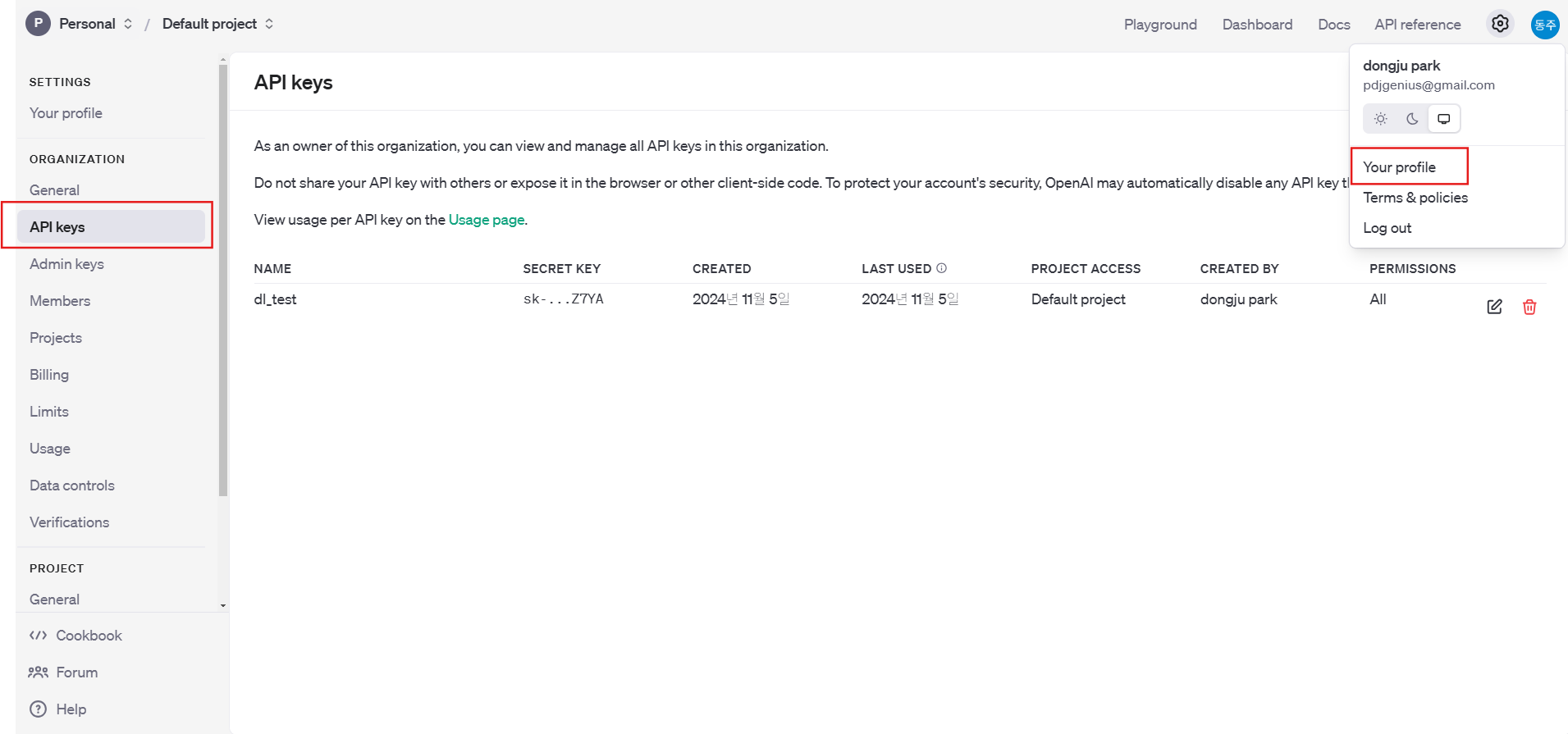Click dongju park in Created By column
The width and height of the screenshot is (1568, 734).
pos(1239,299)
